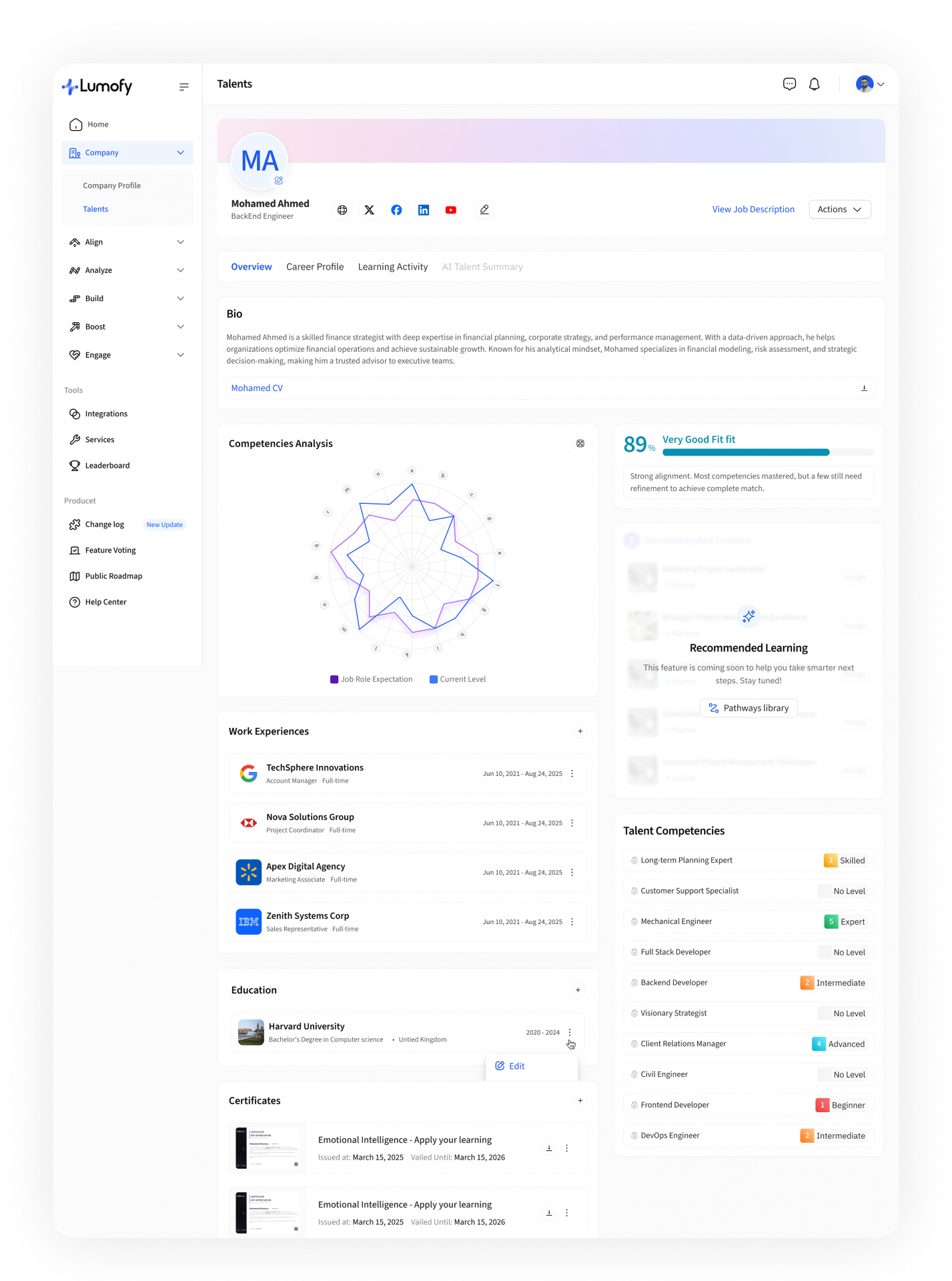Open the YouTube channel icon
952x1281 pixels.
[451, 210]
